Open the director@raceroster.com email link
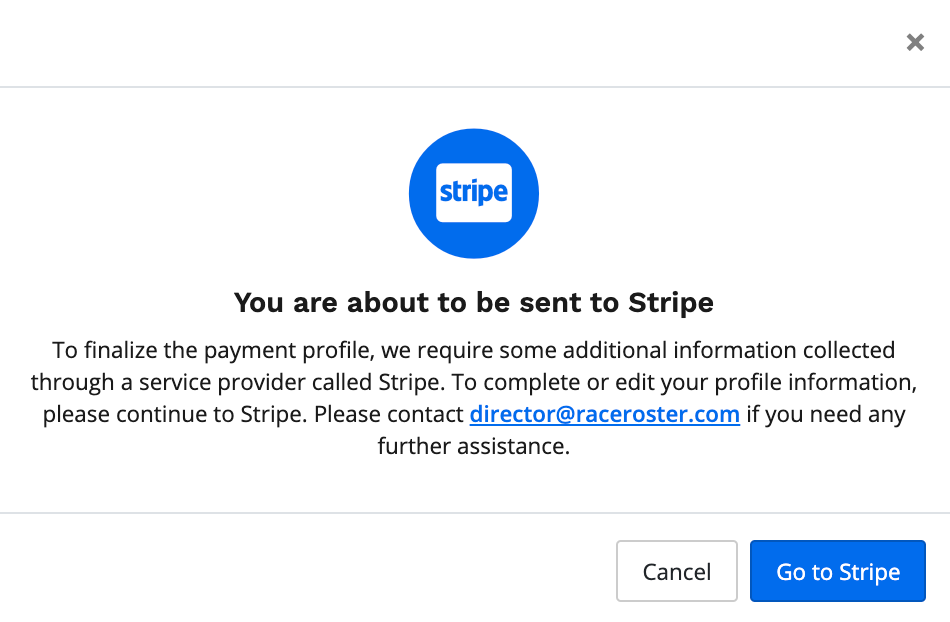This screenshot has height=622, width=950. click(604, 414)
